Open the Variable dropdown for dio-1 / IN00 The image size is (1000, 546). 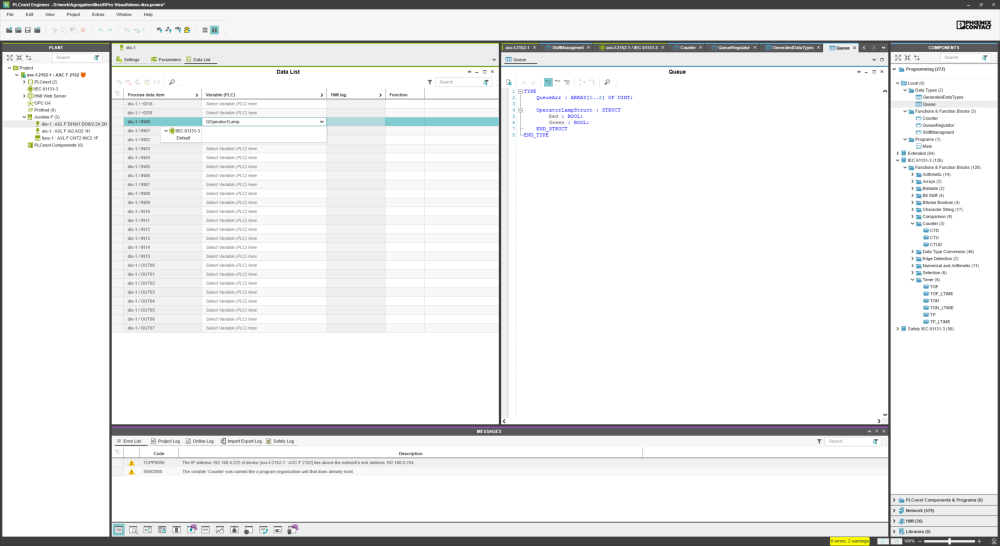(x=321, y=121)
